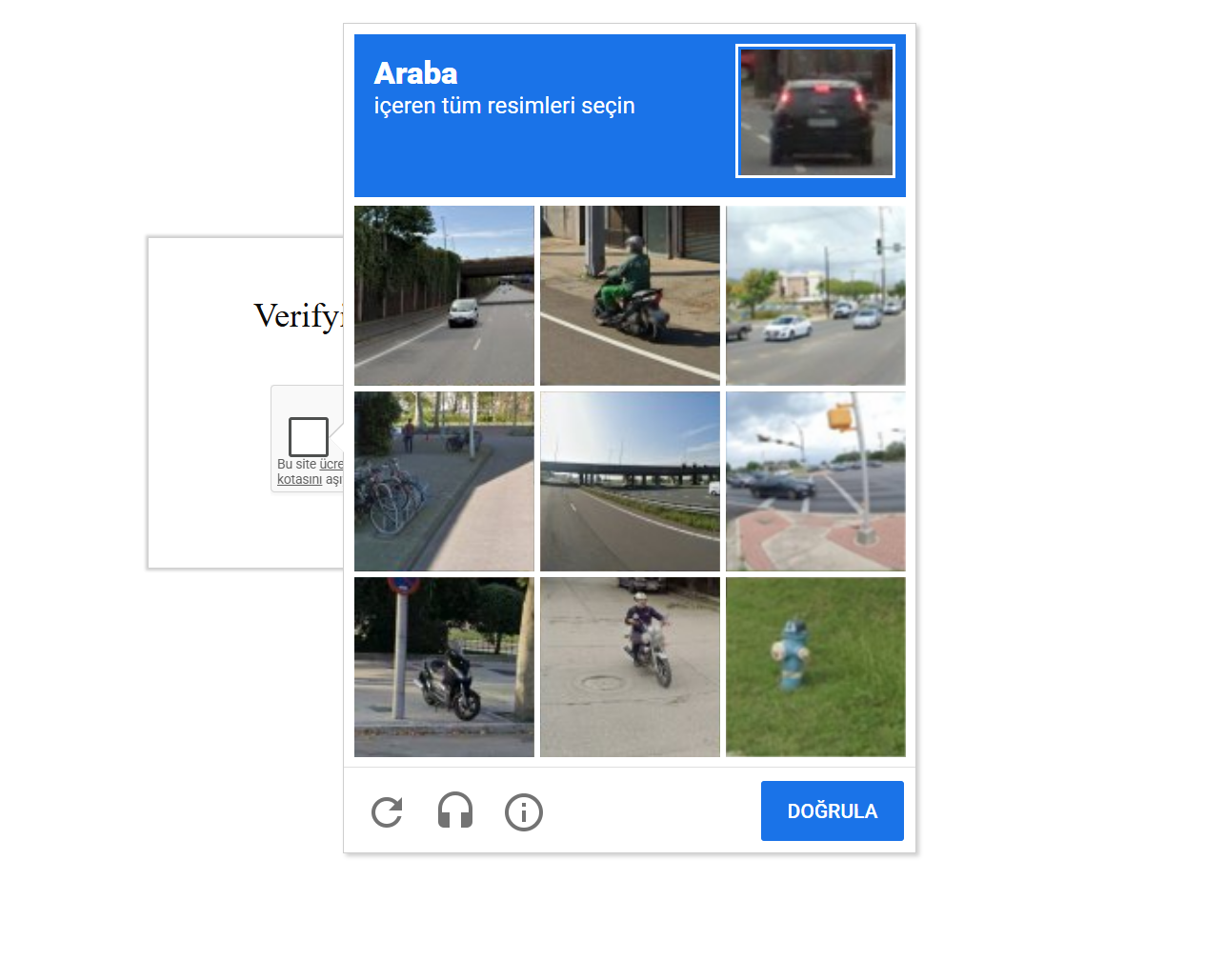The image size is (1205, 980).
Task: Click the DOĞRULA verify button
Action: (x=833, y=811)
